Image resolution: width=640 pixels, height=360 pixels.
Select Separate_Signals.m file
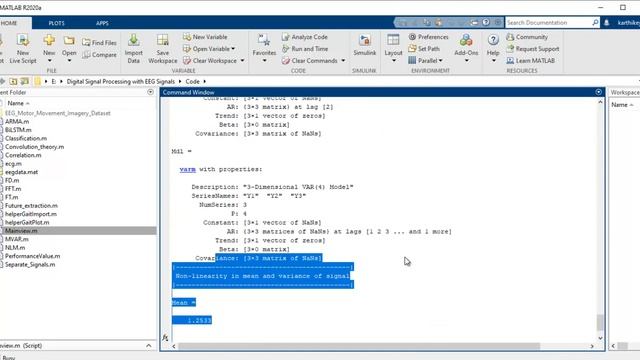[x=30, y=264]
